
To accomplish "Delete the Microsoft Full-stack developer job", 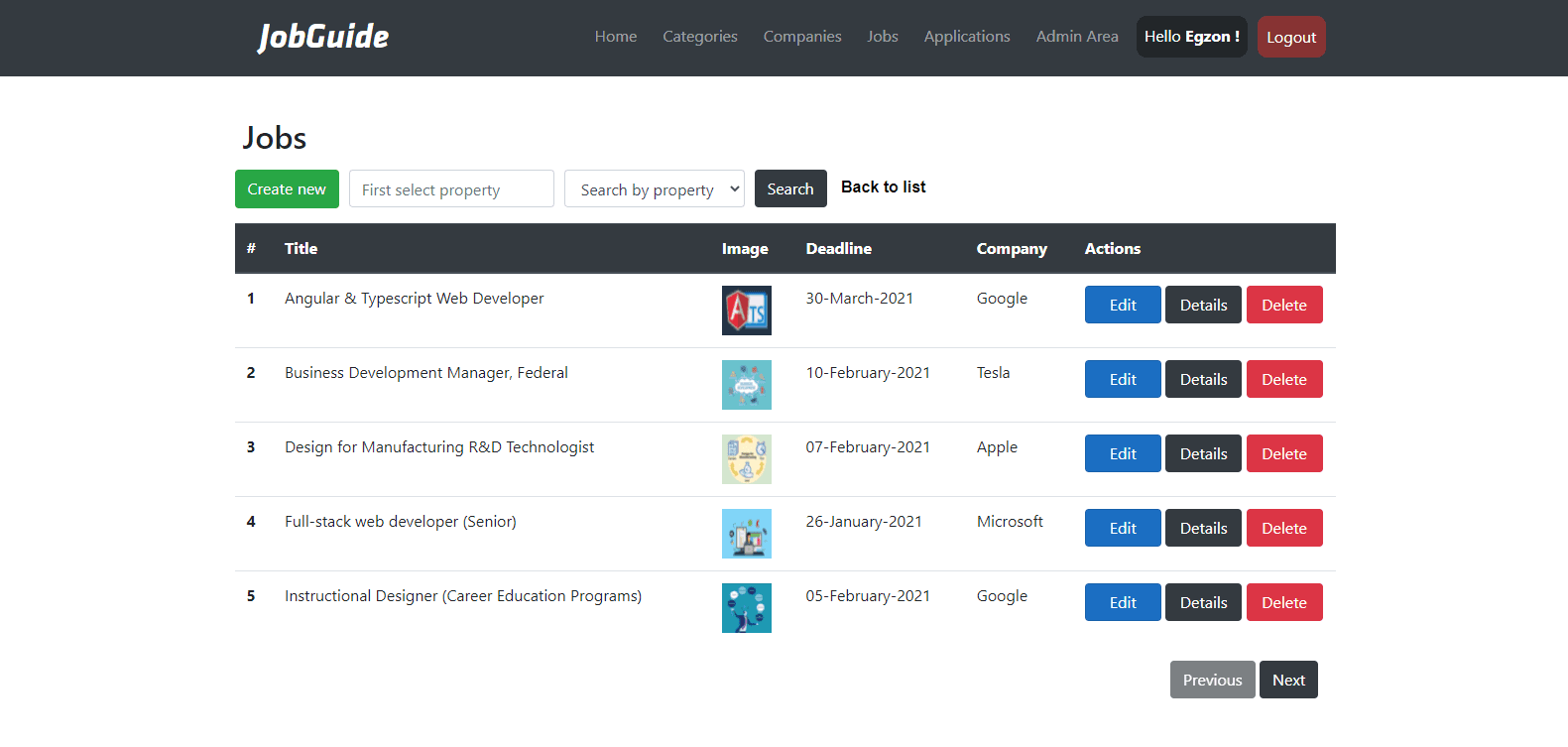I will pos(1283,528).
